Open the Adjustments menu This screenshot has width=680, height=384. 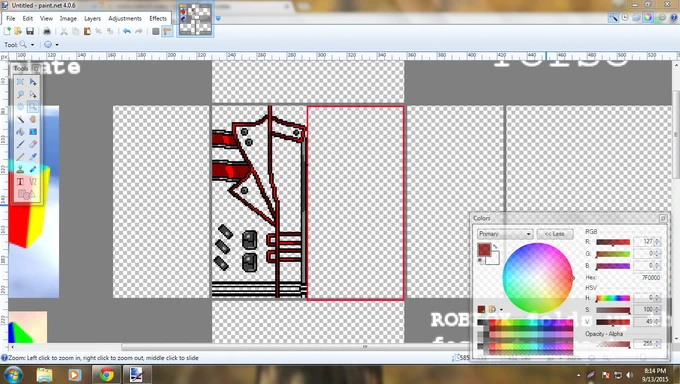(125, 18)
